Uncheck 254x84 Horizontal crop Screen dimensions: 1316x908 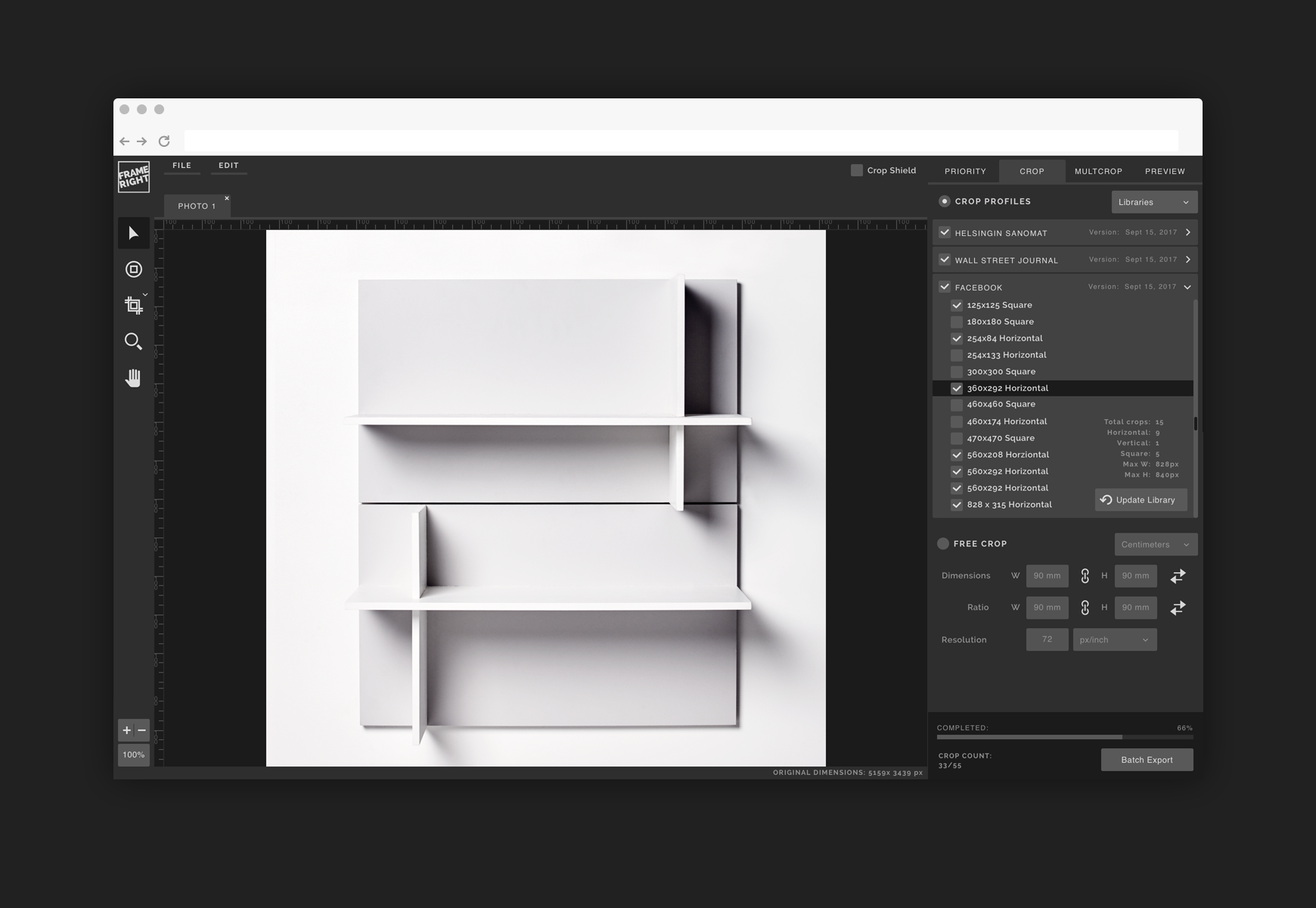(957, 338)
